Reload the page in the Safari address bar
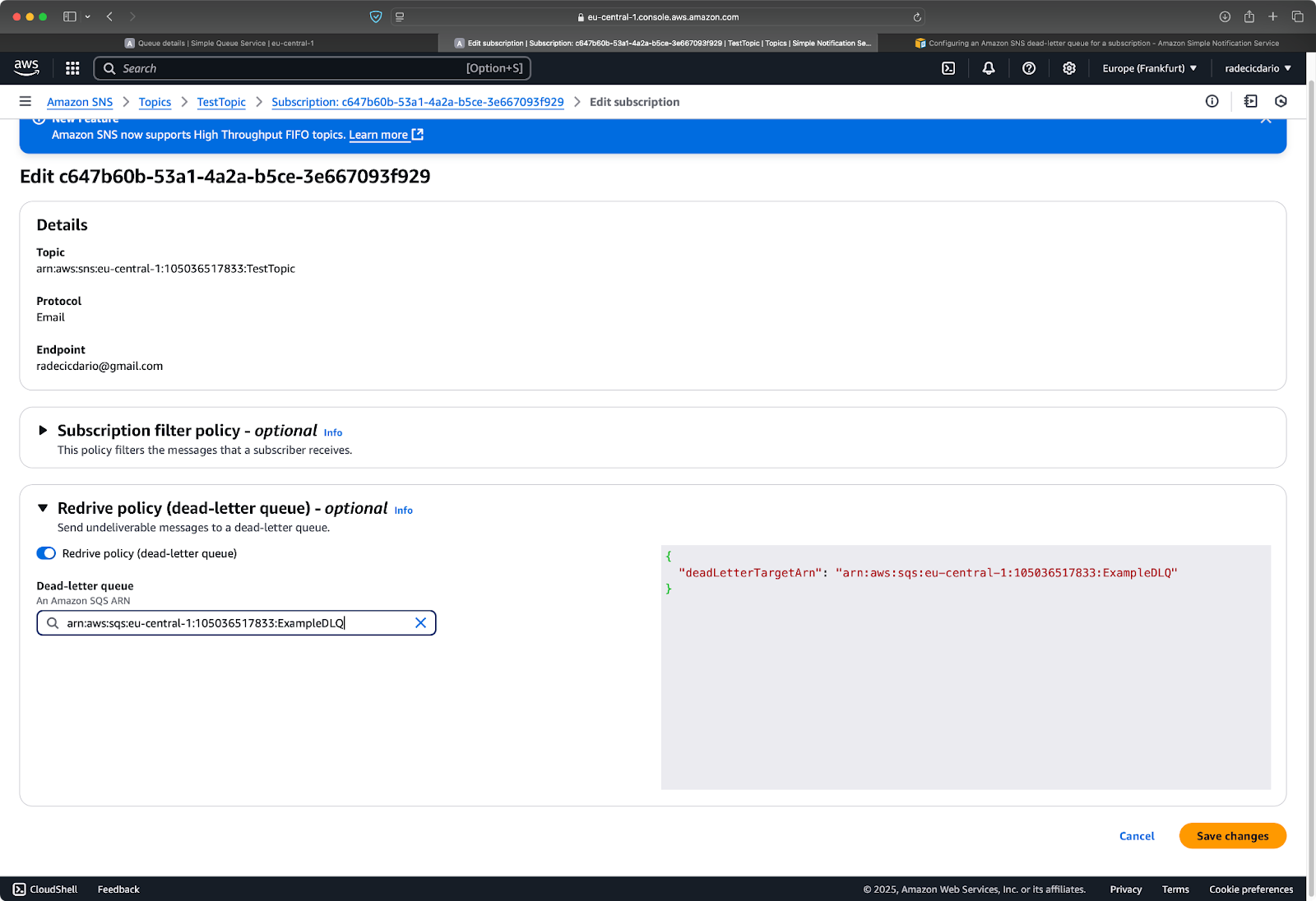This screenshot has width=1316, height=901. point(917,16)
